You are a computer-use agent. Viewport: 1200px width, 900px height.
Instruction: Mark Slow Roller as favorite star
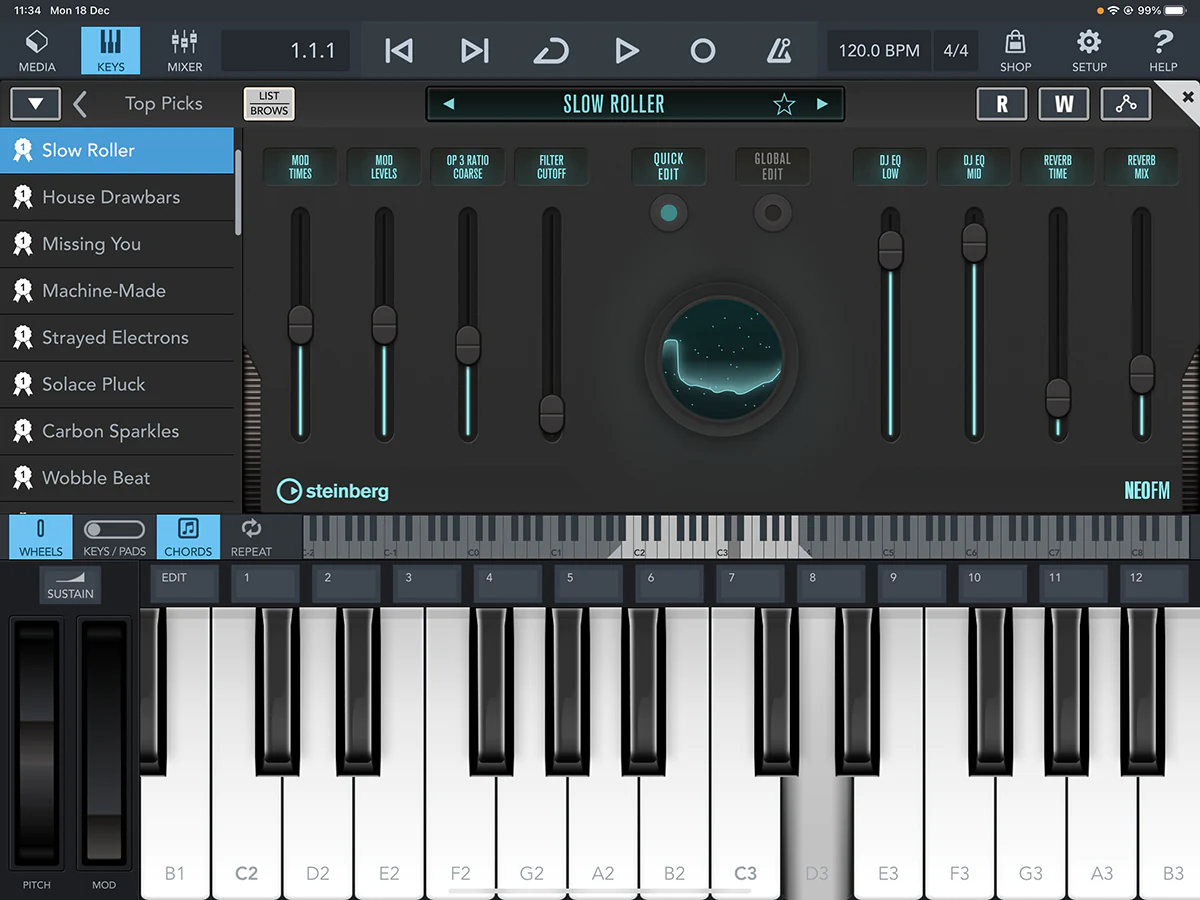[784, 104]
